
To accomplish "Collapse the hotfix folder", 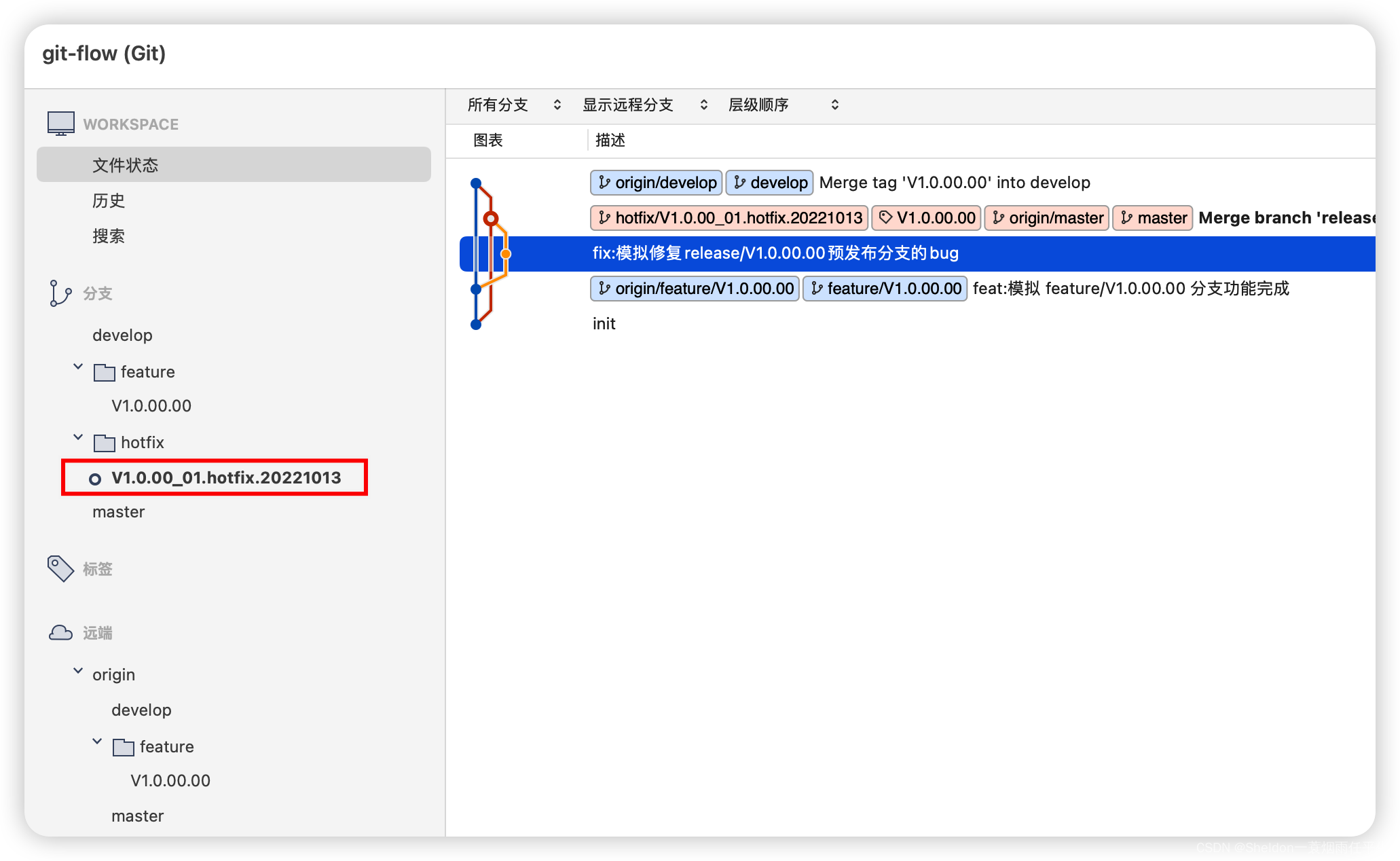I will pyautogui.click(x=78, y=437).
